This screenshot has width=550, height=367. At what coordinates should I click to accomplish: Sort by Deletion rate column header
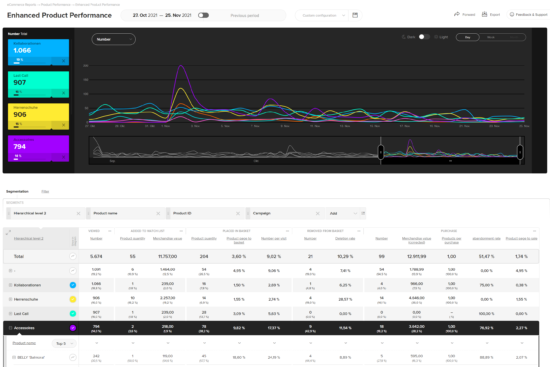click(x=345, y=239)
